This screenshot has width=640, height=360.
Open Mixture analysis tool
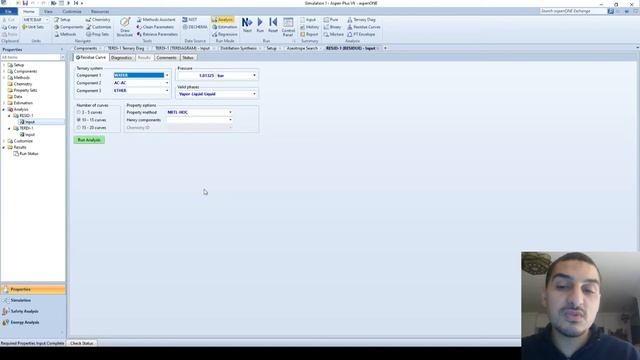coord(333,34)
